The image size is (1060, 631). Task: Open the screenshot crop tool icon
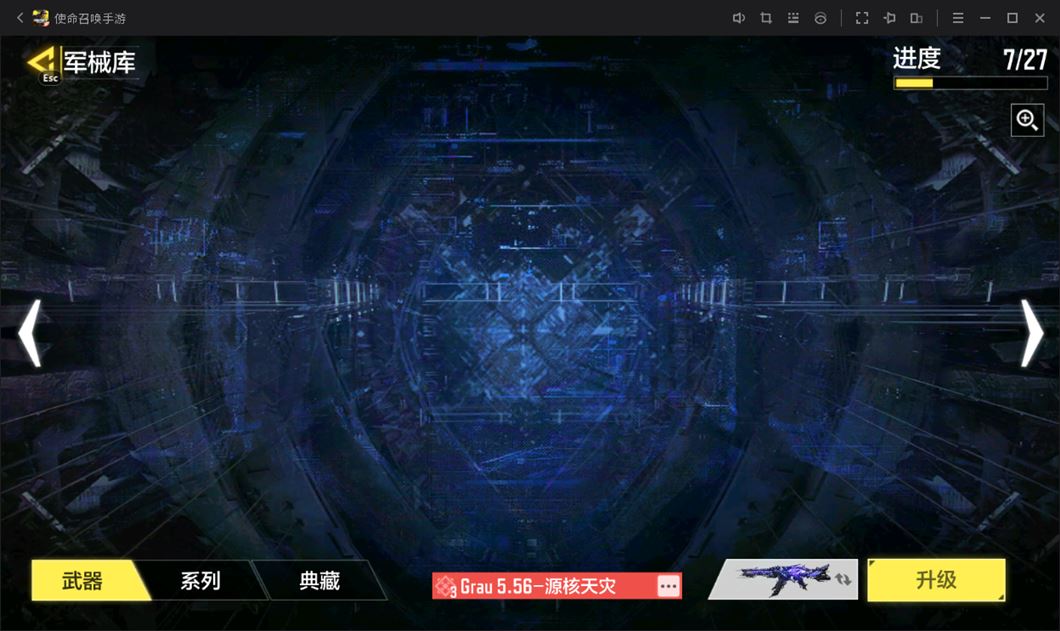(x=766, y=18)
